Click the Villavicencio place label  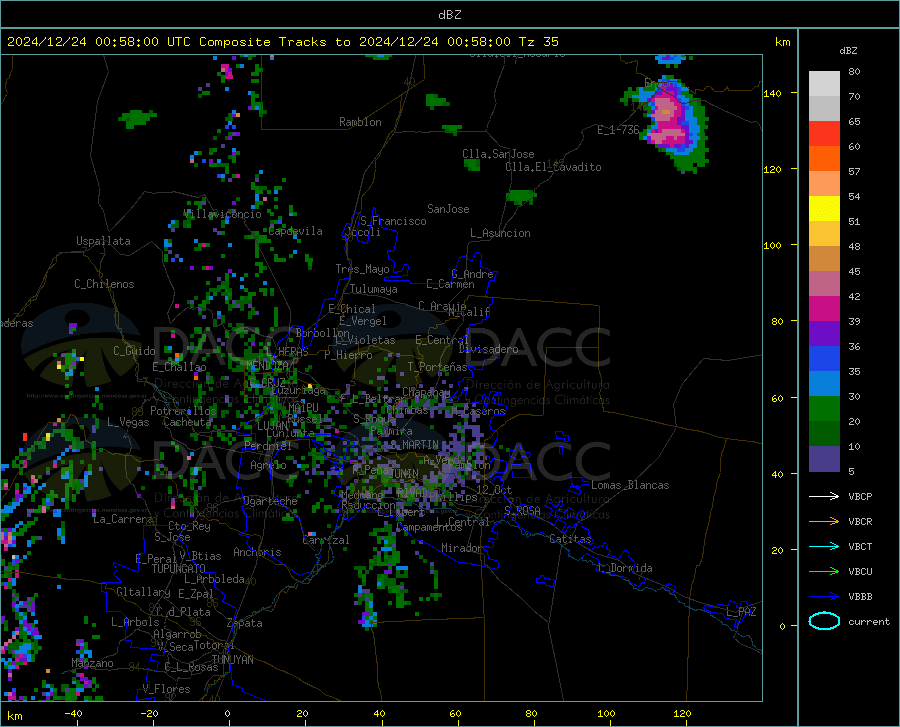click(x=223, y=214)
